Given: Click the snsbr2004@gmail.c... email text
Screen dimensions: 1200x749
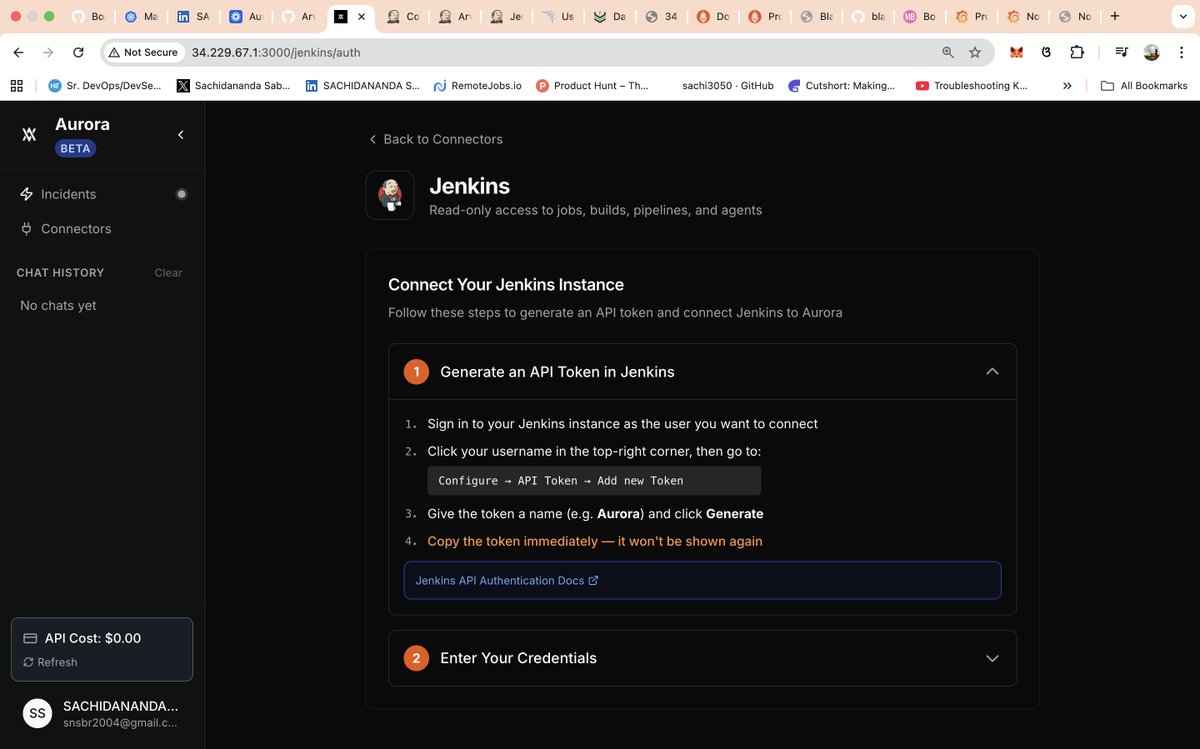Looking at the screenshot, I should pyautogui.click(x=120, y=723).
